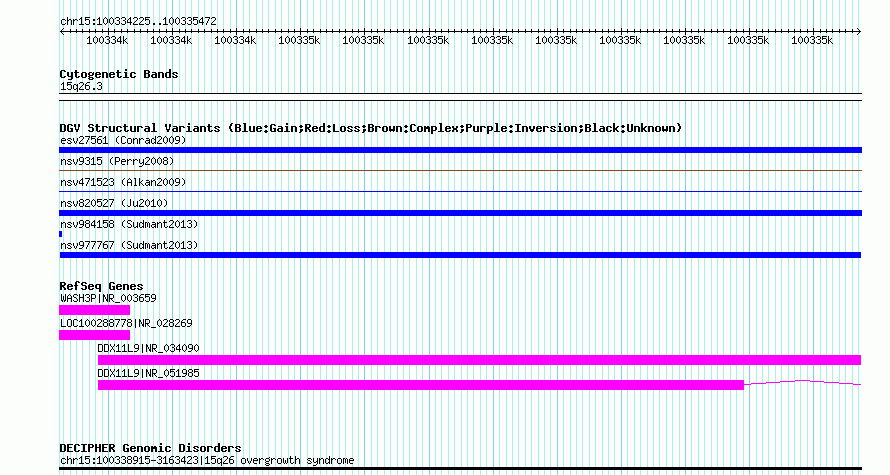Open the esv27561 (Conrad2009) variant label

click(x=123, y=140)
